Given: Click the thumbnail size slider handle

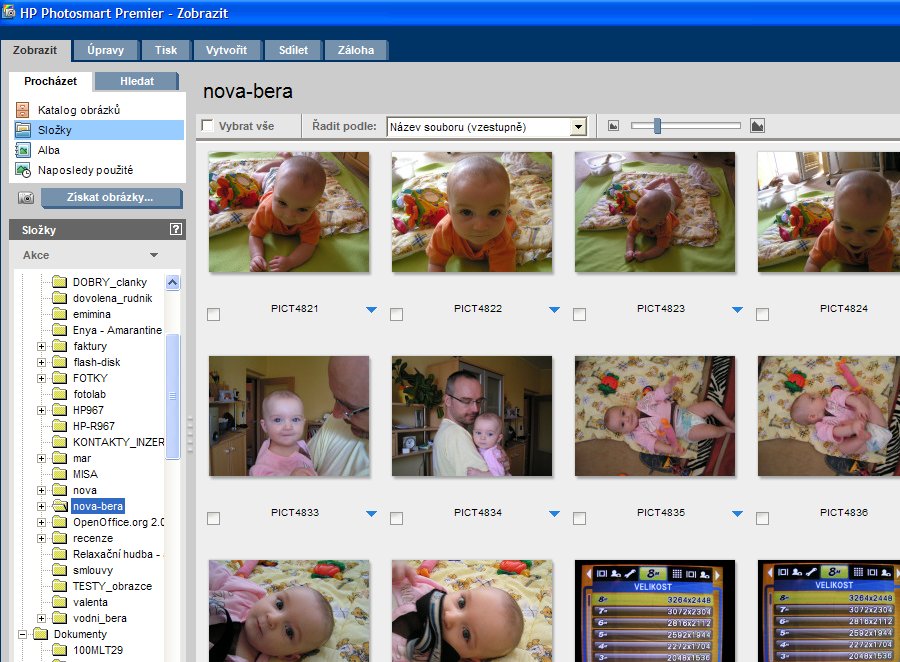Looking at the screenshot, I should pyautogui.click(x=657, y=126).
